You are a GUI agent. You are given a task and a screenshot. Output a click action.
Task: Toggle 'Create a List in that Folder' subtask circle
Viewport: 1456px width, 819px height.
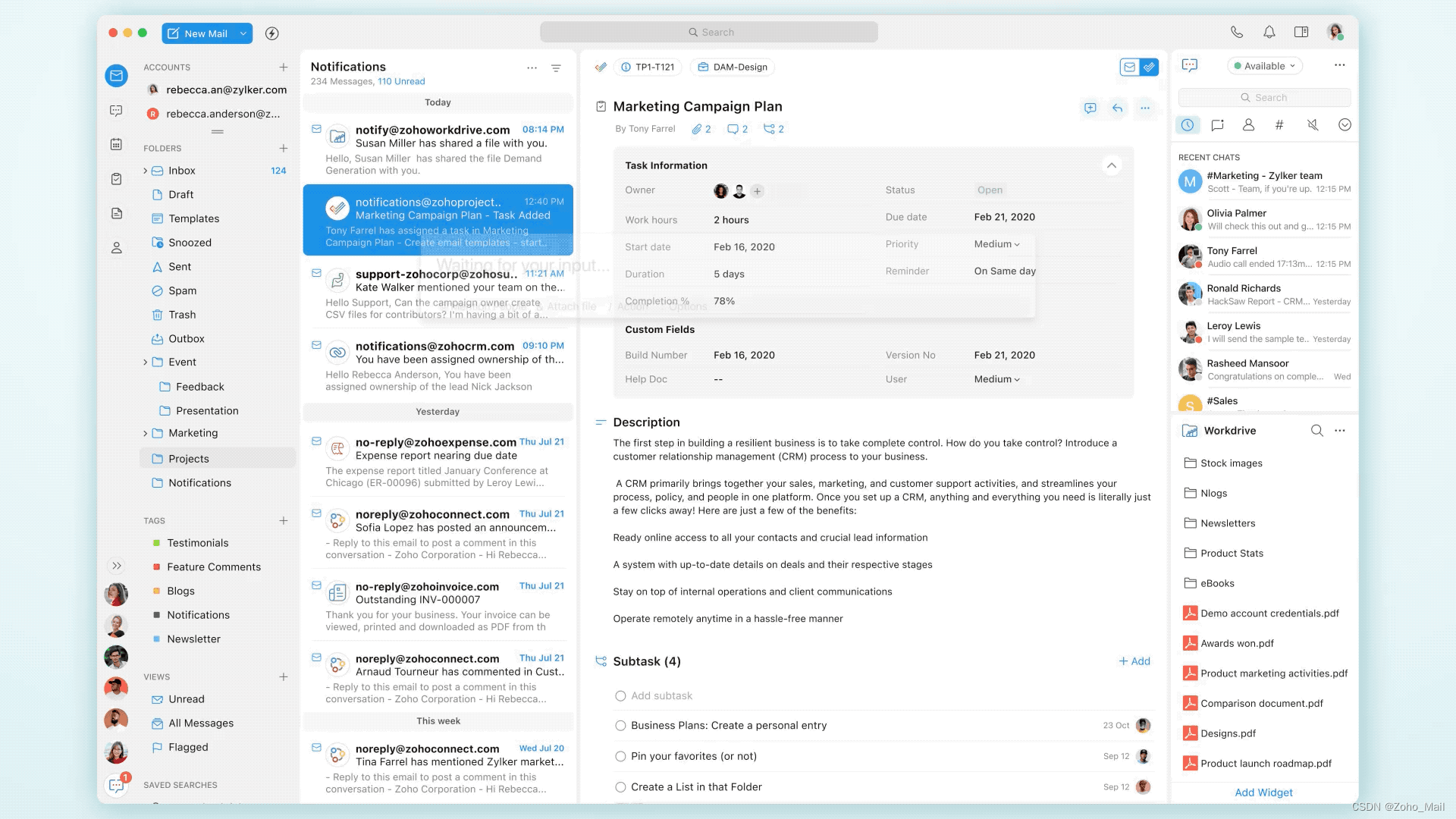pos(620,787)
